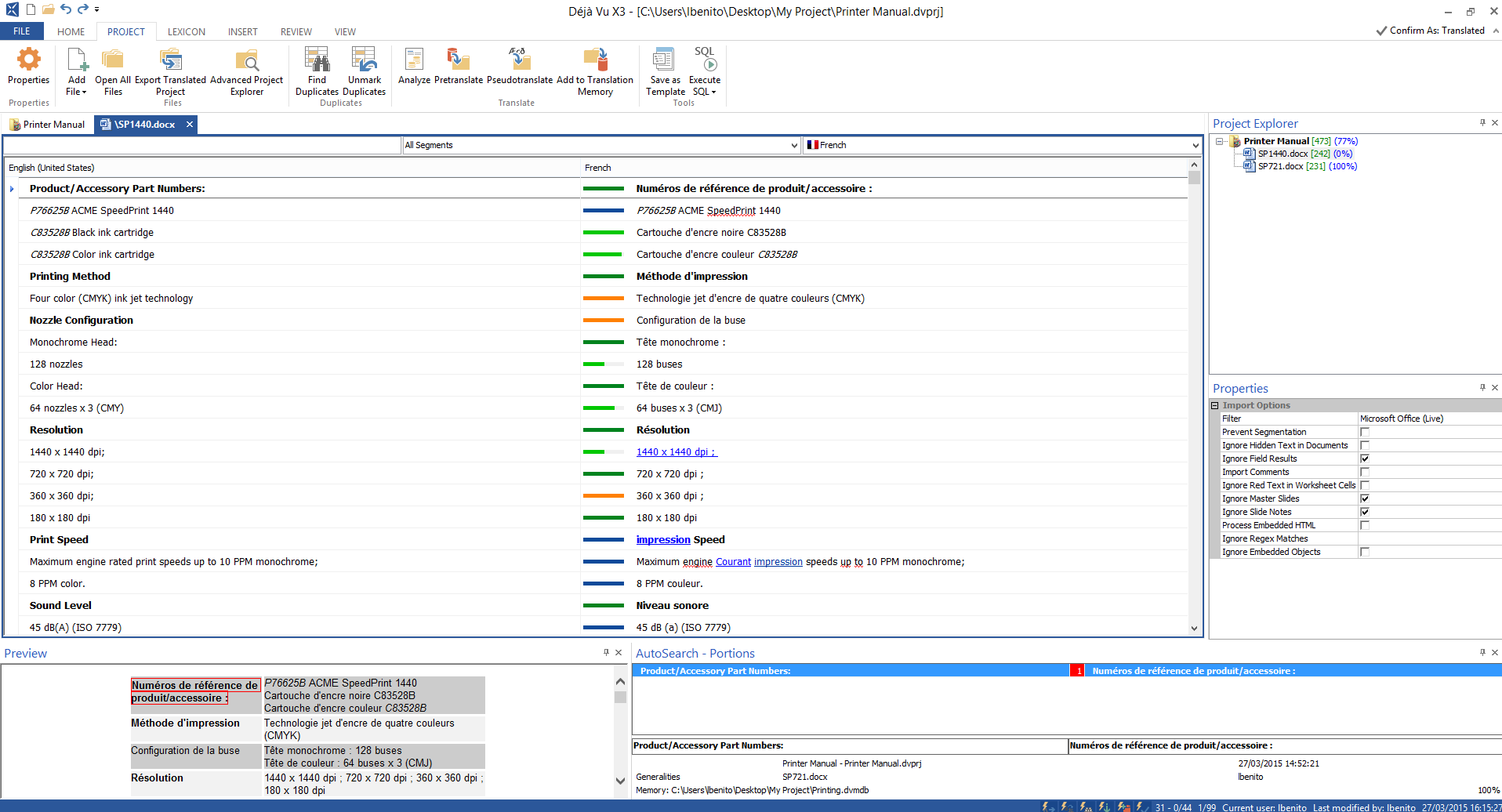Toggle Import Comments checkbox
Viewport: 1502px width, 812px height.
tap(1365, 472)
